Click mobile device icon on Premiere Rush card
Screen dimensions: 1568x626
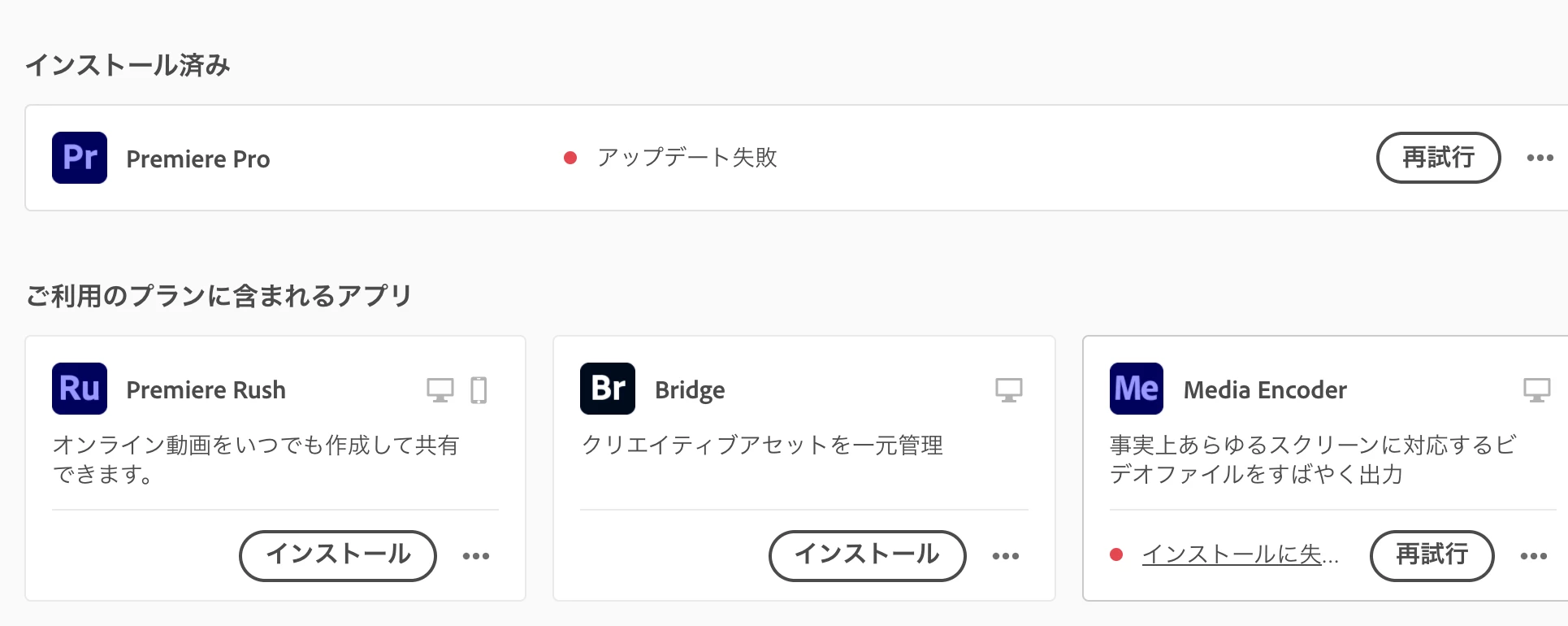[479, 390]
